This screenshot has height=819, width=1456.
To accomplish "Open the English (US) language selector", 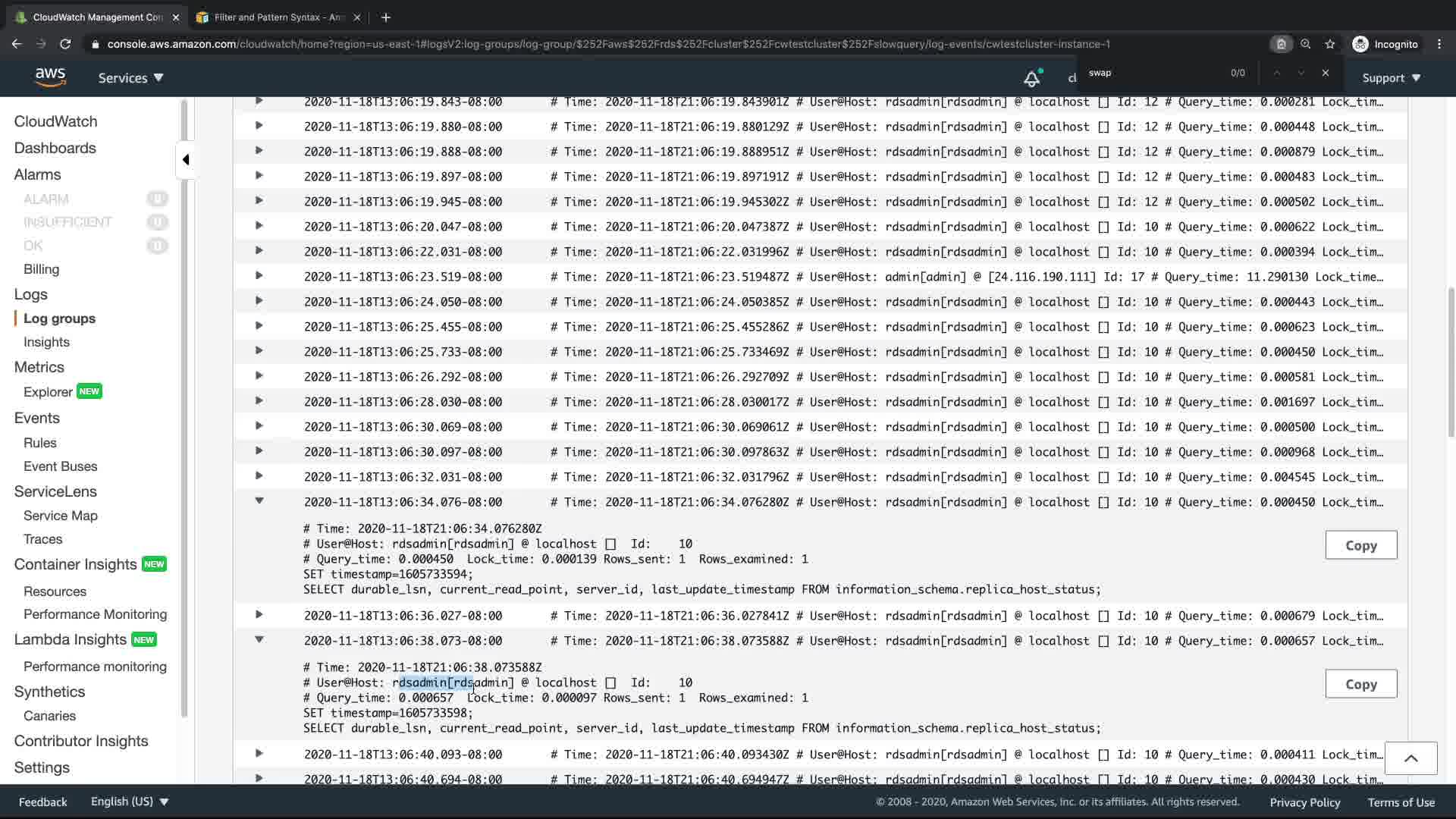I will [129, 802].
